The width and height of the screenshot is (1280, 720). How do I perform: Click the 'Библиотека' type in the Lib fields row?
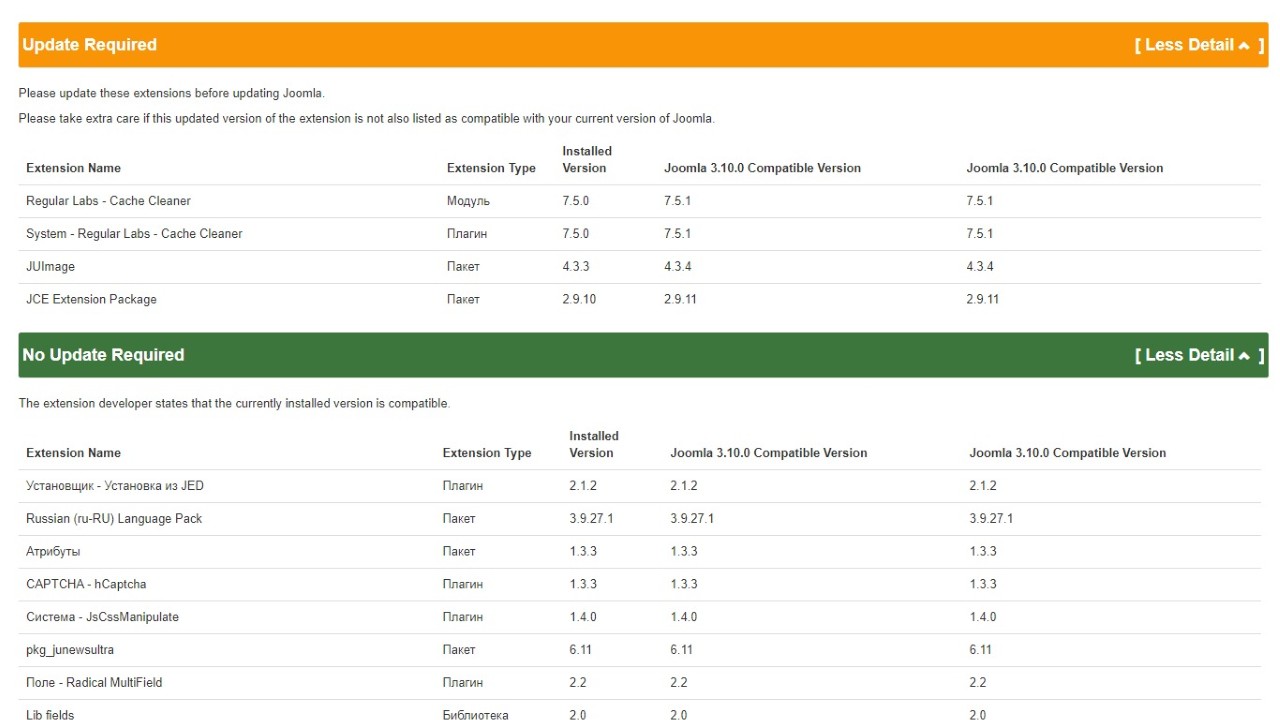(x=475, y=715)
